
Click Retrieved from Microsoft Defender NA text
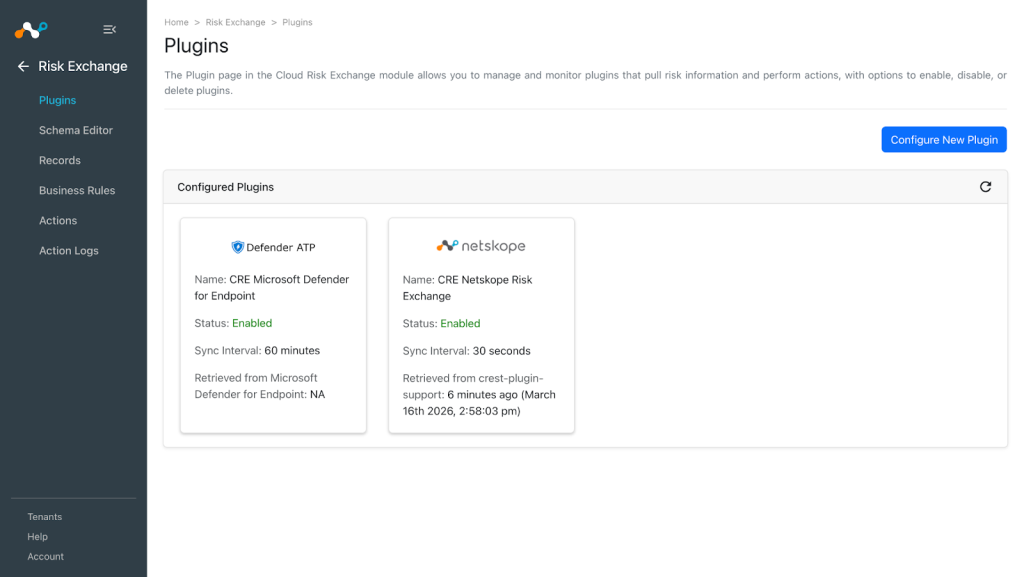click(259, 386)
